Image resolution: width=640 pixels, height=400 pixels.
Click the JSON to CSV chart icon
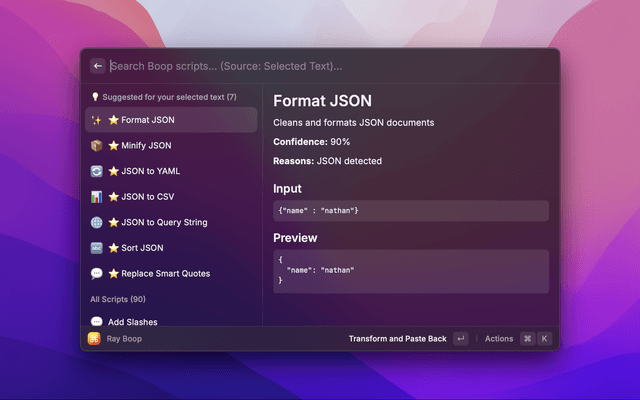[x=96, y=196]
